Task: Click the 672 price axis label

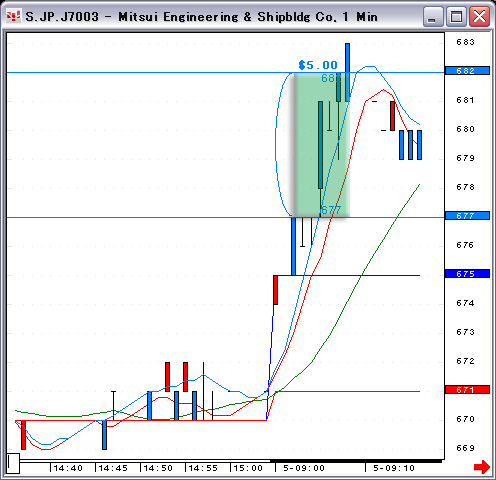Action: pyautogui.click(x=465, y=361)
